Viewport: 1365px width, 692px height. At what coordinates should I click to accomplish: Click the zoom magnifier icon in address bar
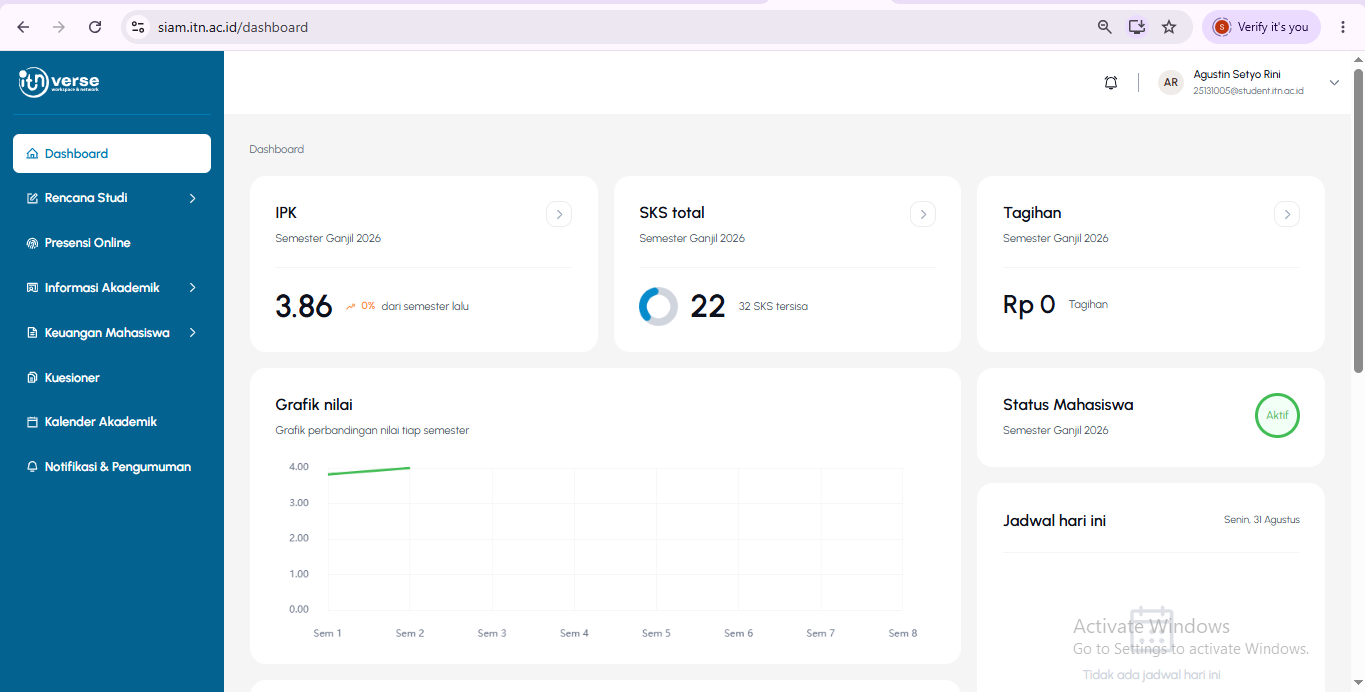(x=1104, y=27)
